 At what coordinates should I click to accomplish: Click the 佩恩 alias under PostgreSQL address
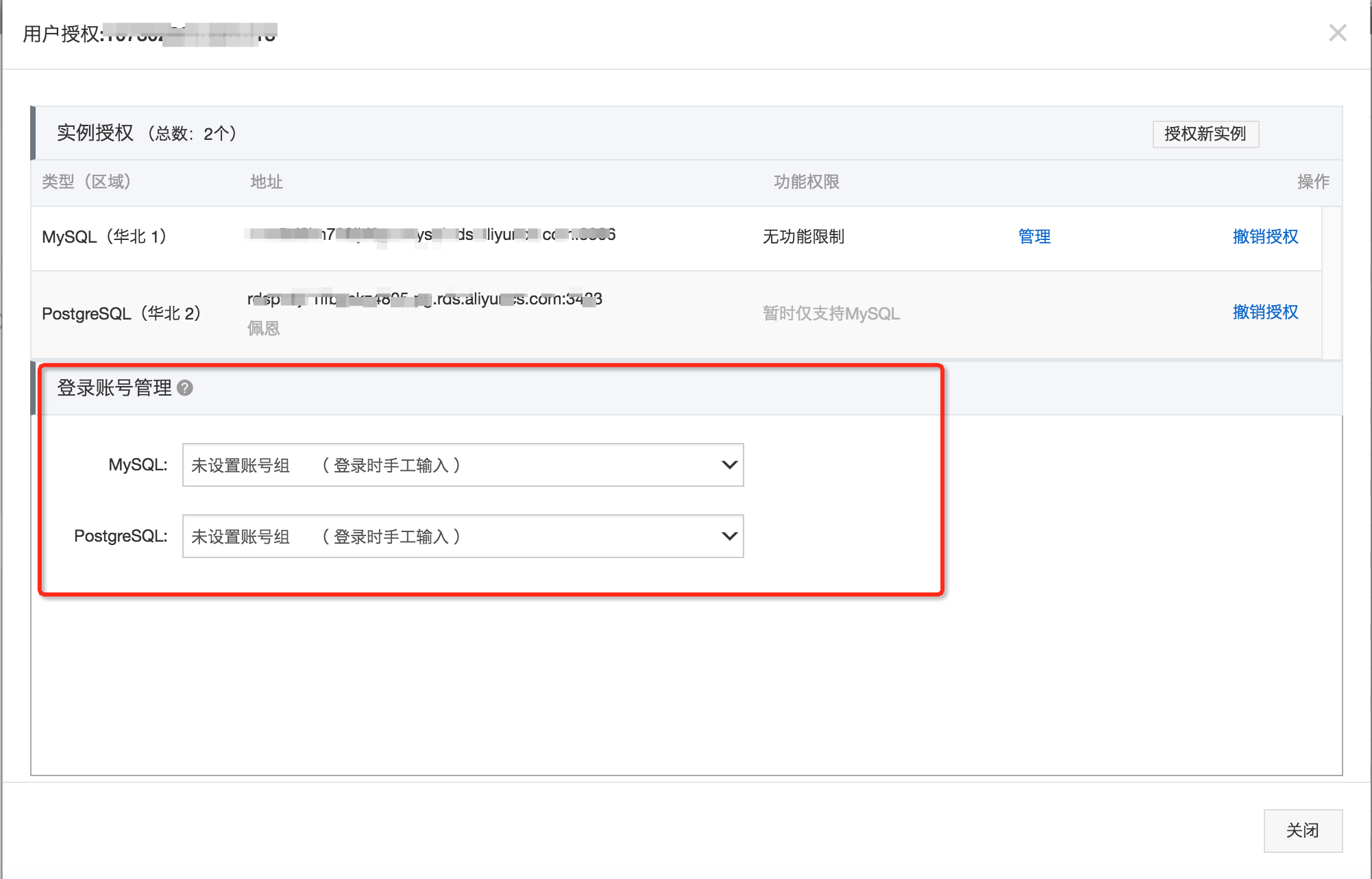pyautogui.click(x=263, y=328)
